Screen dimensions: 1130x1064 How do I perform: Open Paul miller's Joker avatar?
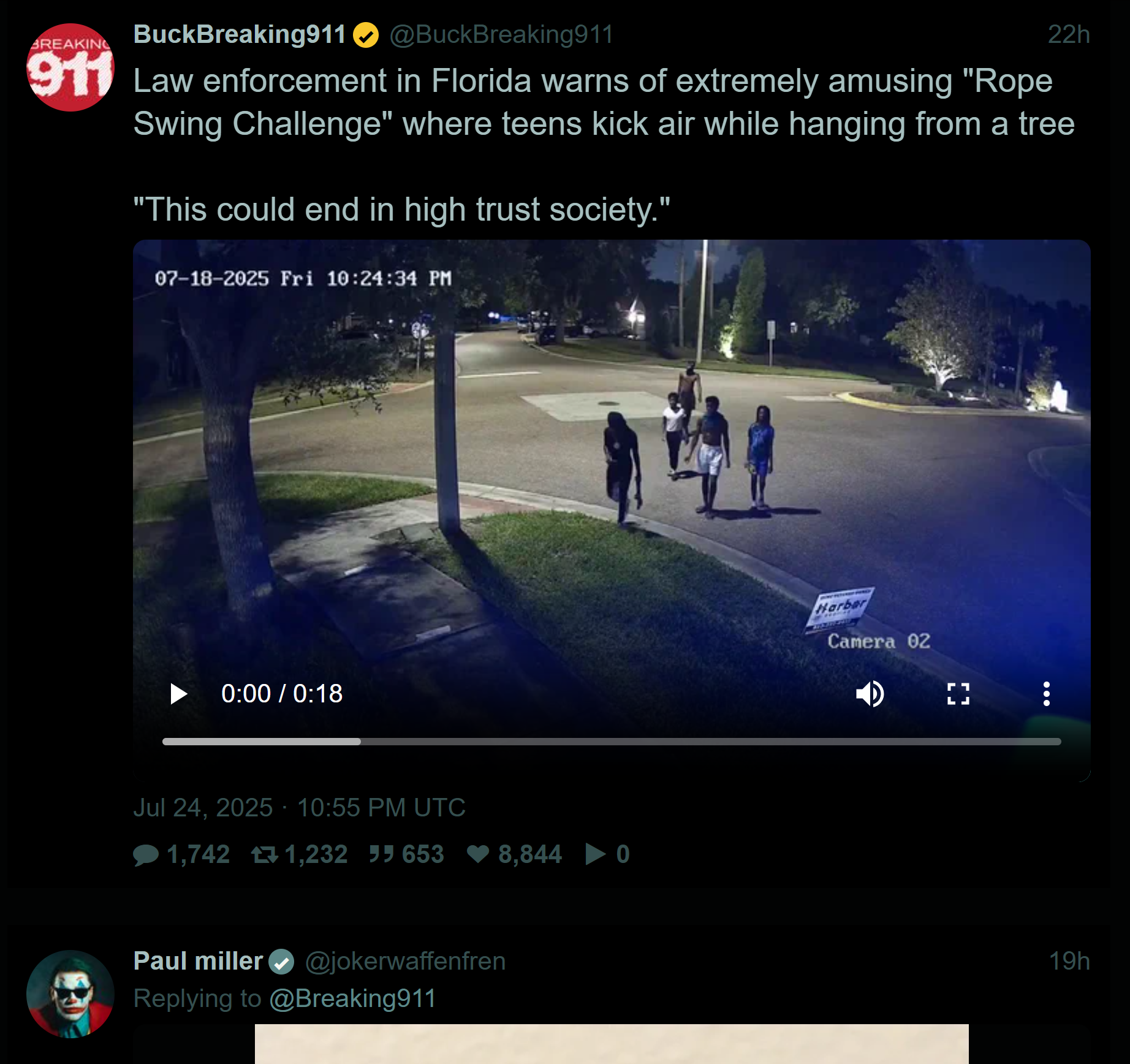pyautogui.click(x=70, y=994)
